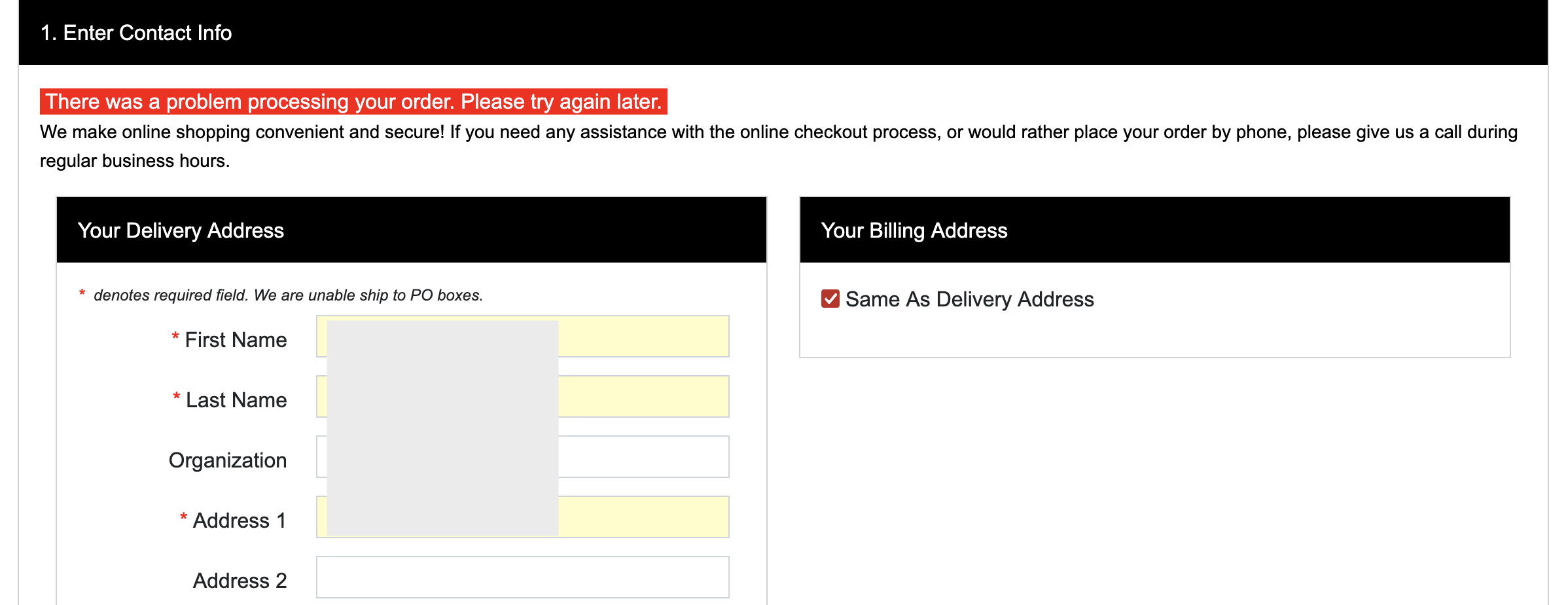Click the Same As Delivery Address label text
Viewport: 1568px width, 605px height.
tap(969, 299)
